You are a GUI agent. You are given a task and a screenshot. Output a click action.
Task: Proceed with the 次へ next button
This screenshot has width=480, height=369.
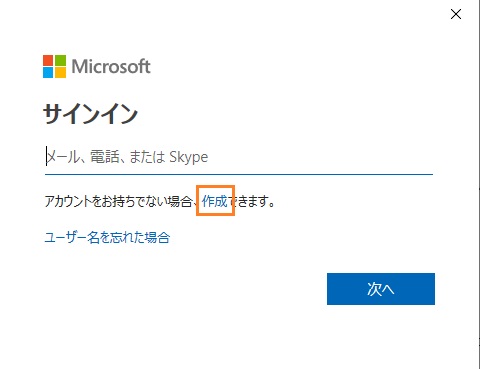[x=381, y=289]
